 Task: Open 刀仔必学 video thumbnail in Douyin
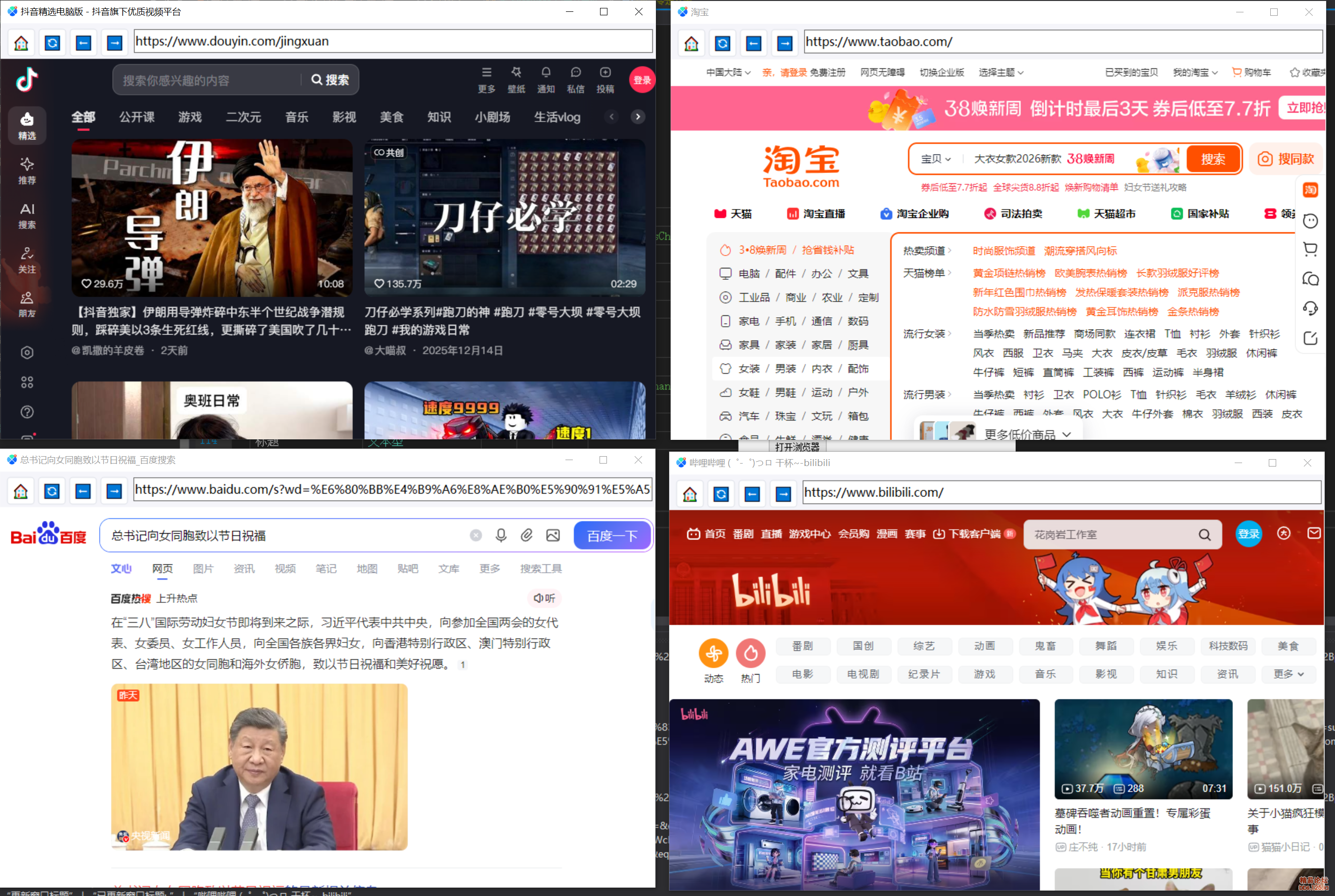pos(505,218)
